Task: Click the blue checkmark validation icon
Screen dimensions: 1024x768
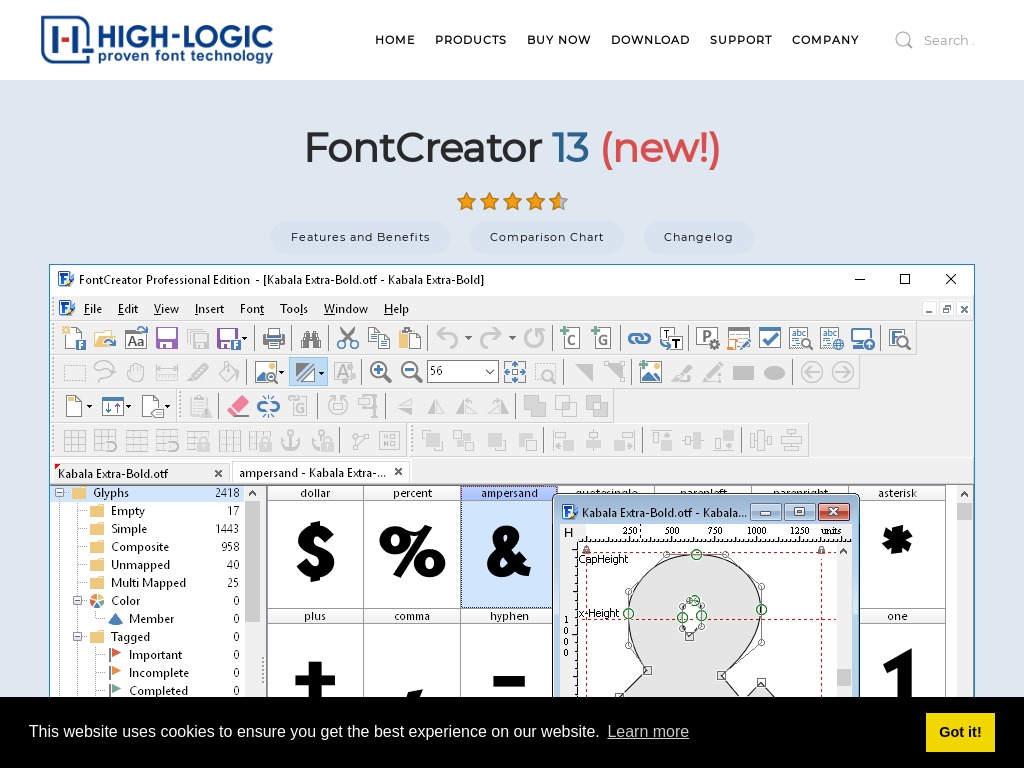Action: [770, 338]
